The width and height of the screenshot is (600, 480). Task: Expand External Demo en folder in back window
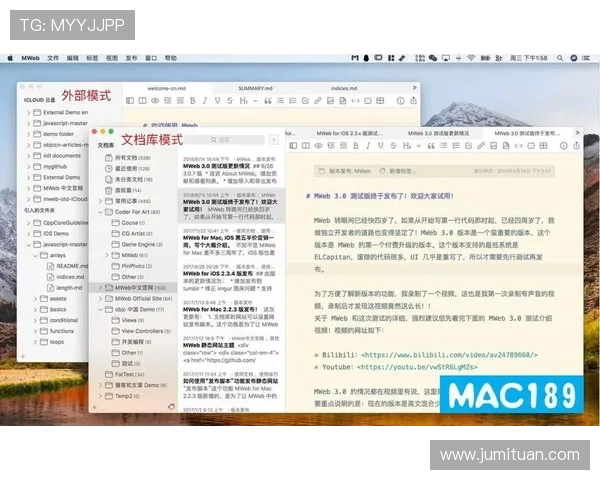(x=28, y=113)
